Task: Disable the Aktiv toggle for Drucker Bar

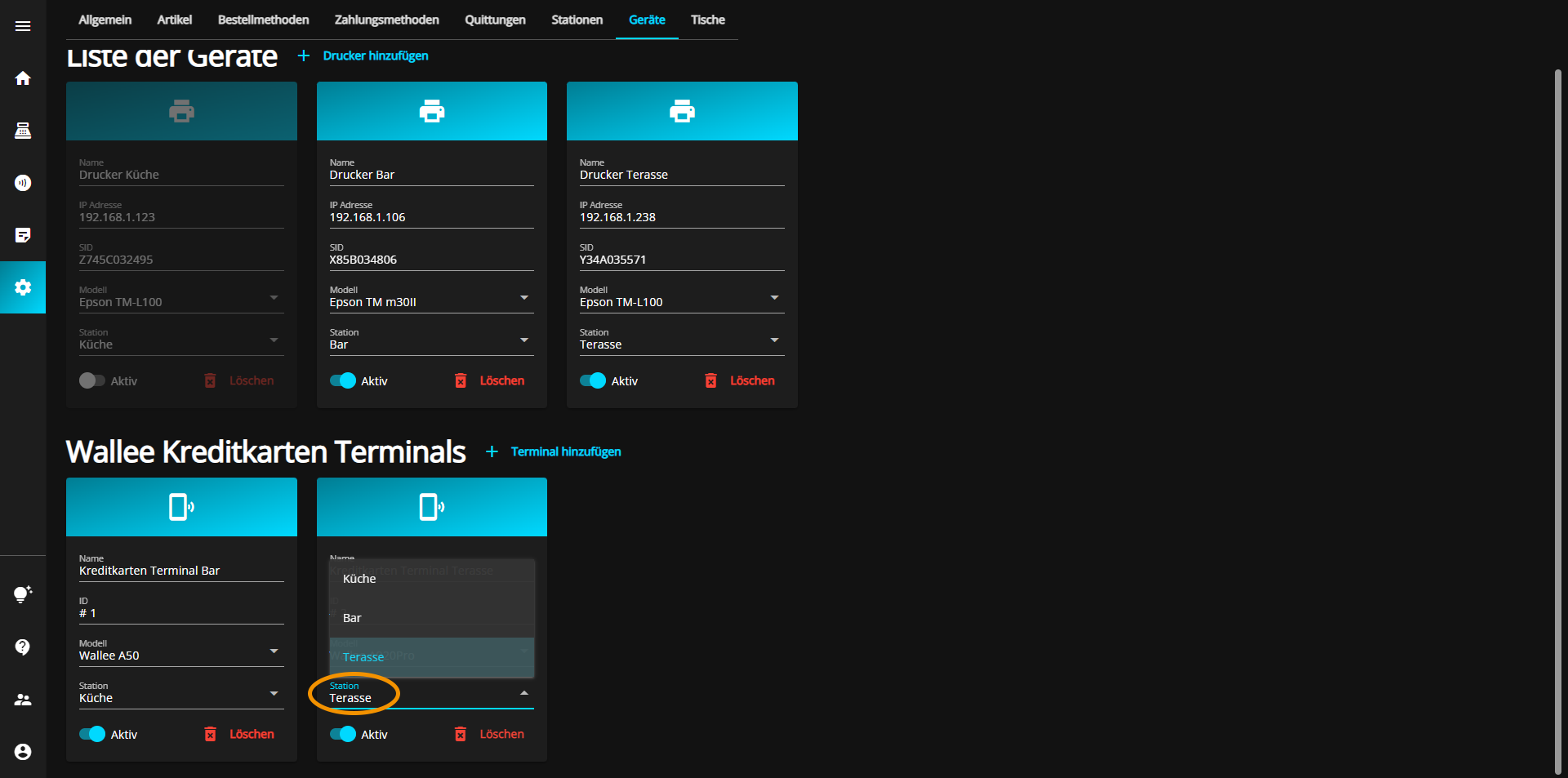Action: click(343, 380)
